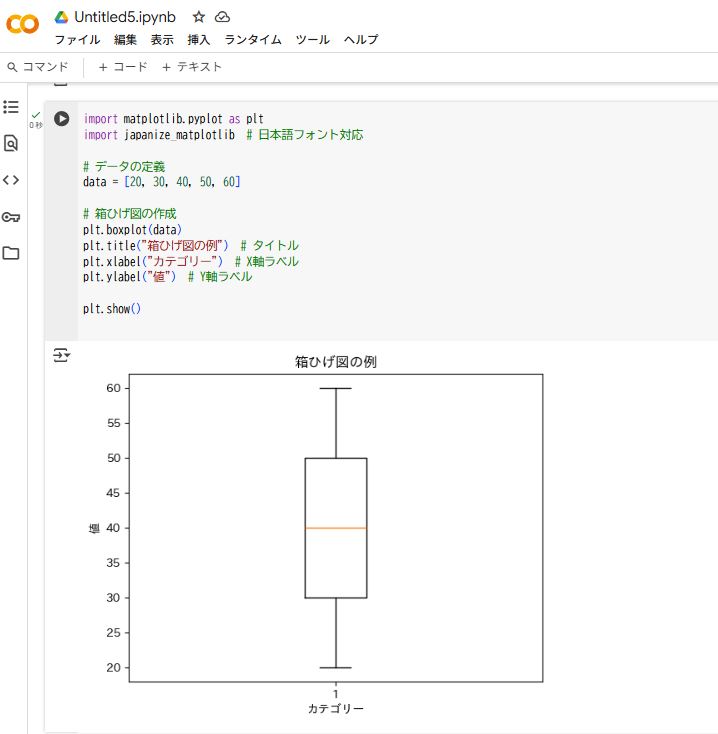This screenshot has width=718, height=734.
Task: Open the secrets key sidebar
Action: (x=11, y=217)
